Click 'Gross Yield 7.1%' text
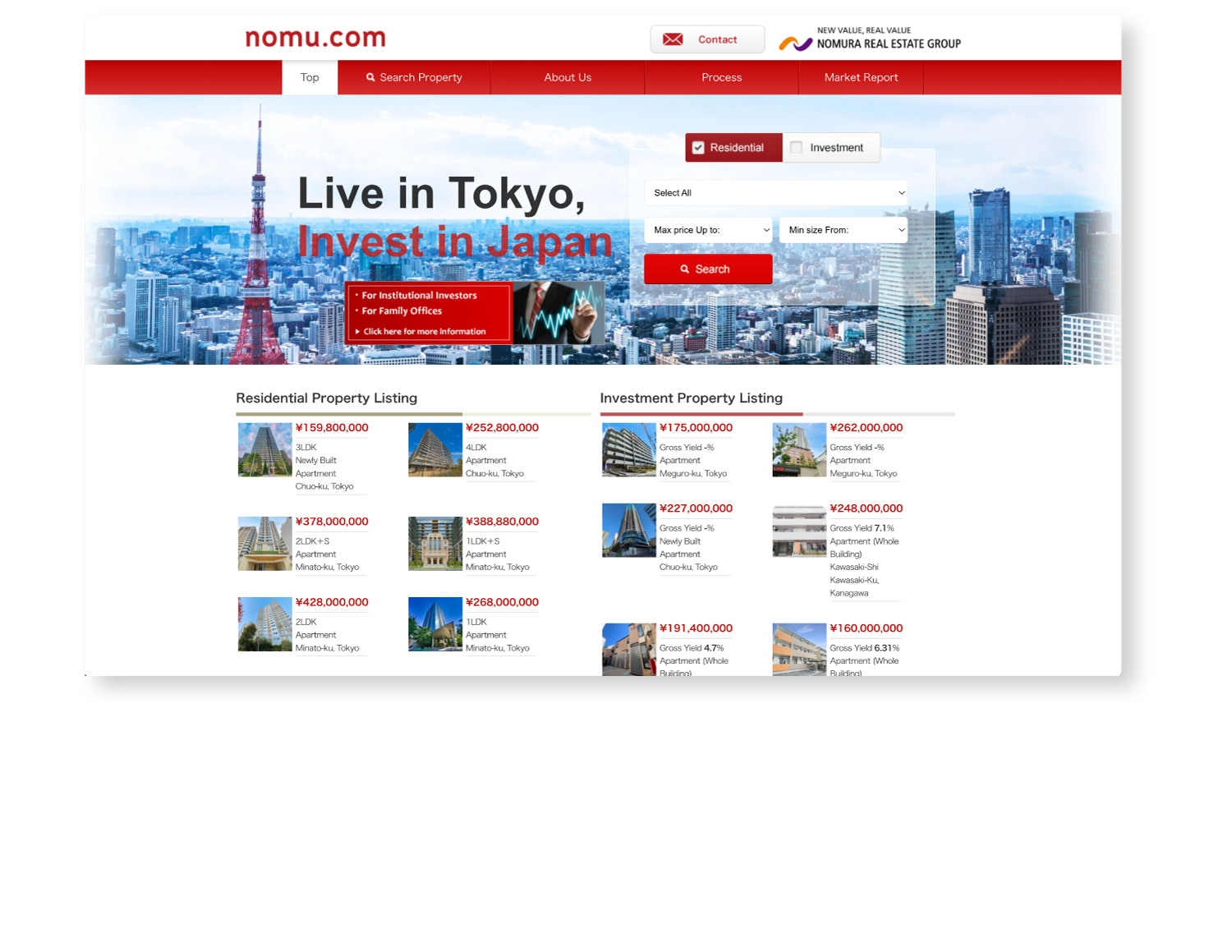This screenshot has height=952, width=1232. [862, 528]
